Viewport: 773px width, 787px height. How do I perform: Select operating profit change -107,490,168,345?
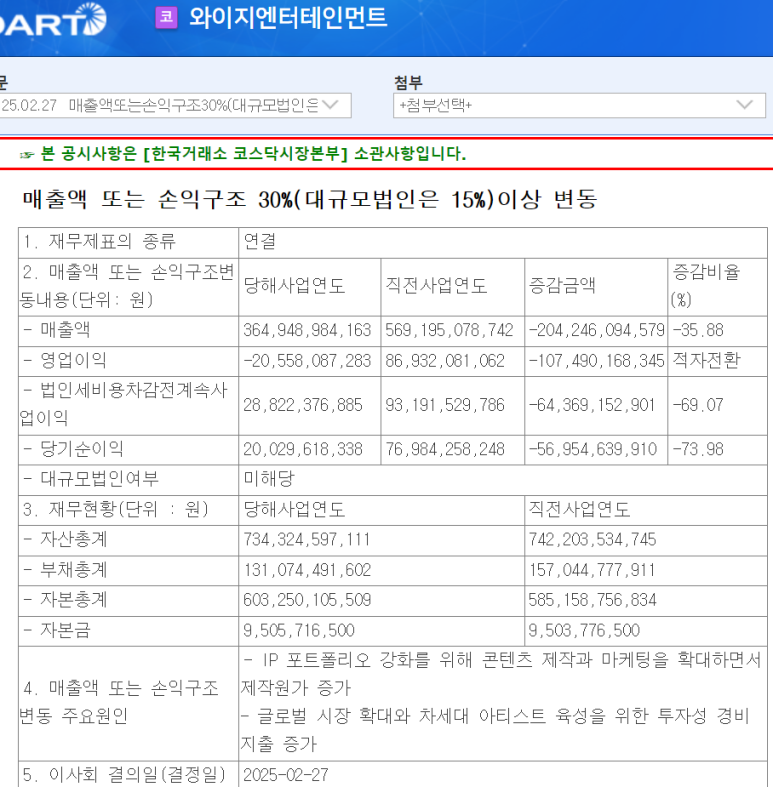pyautogui.click(x=597, y=361)
